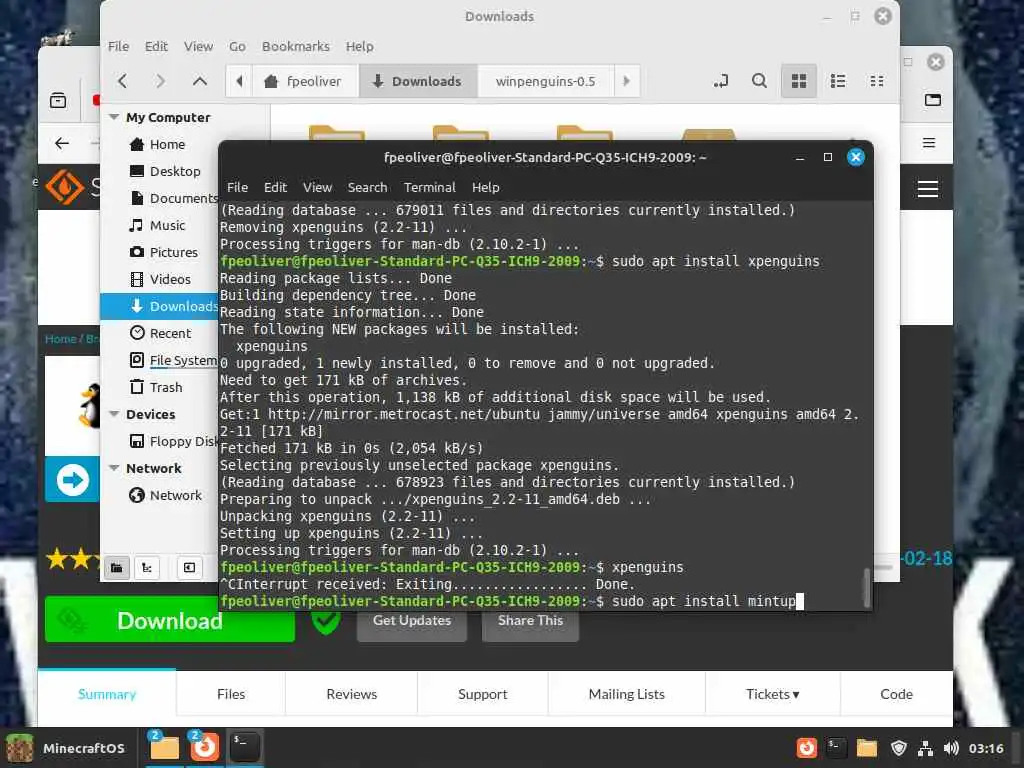Click the terminal taskbar icon
This screenshot has width=1024, height=768.
[245, 748]
